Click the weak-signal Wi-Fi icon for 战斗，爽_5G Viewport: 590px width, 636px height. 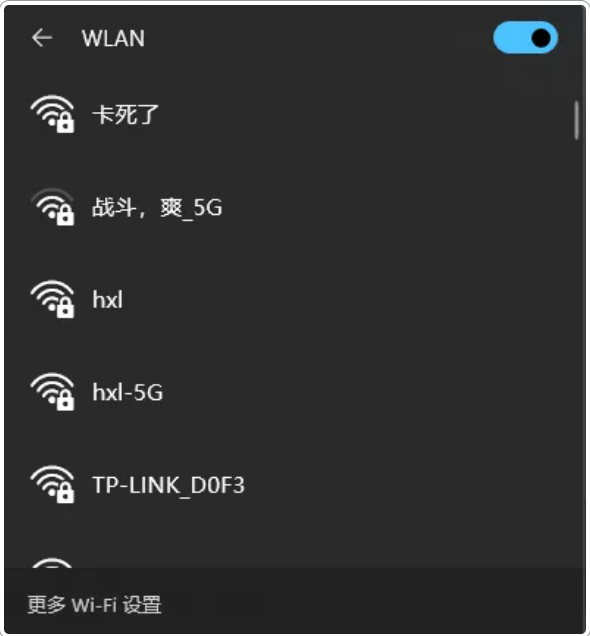click(x=52, y=206)
